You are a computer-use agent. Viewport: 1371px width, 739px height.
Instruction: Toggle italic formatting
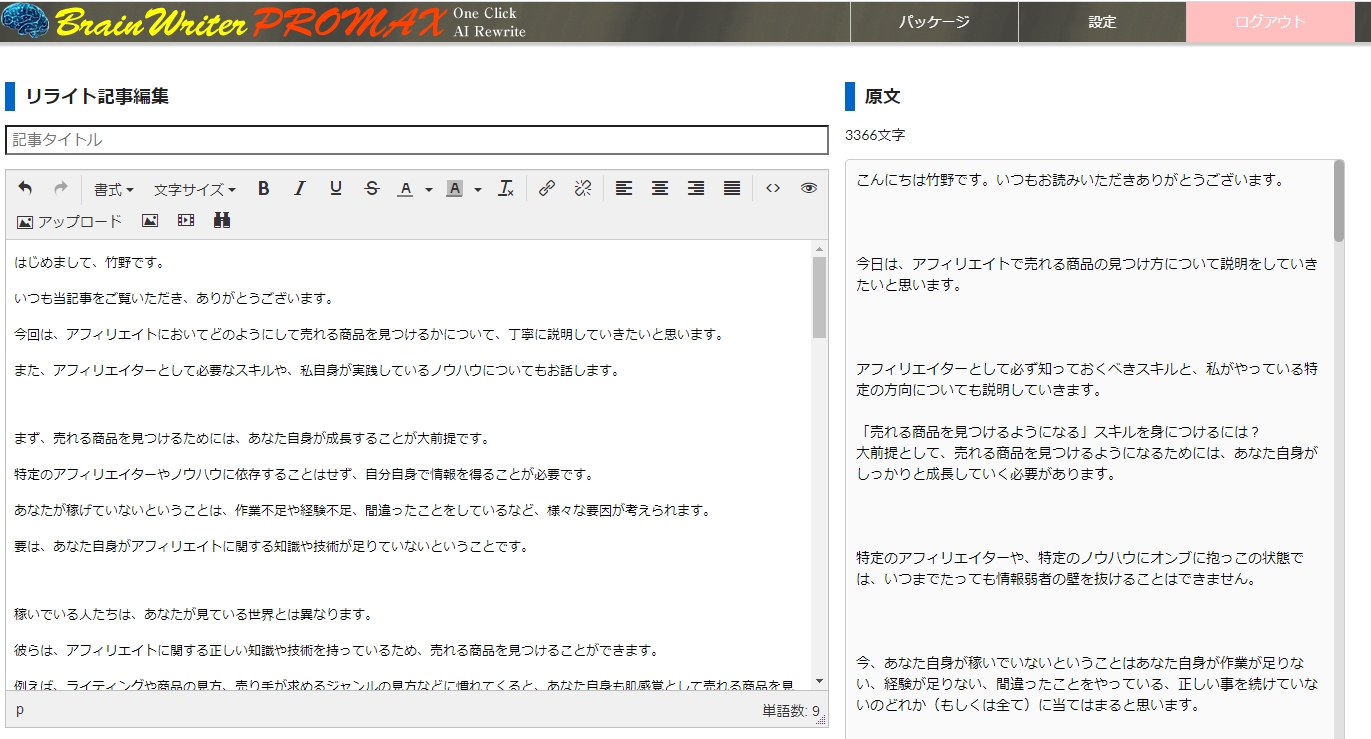299,189
